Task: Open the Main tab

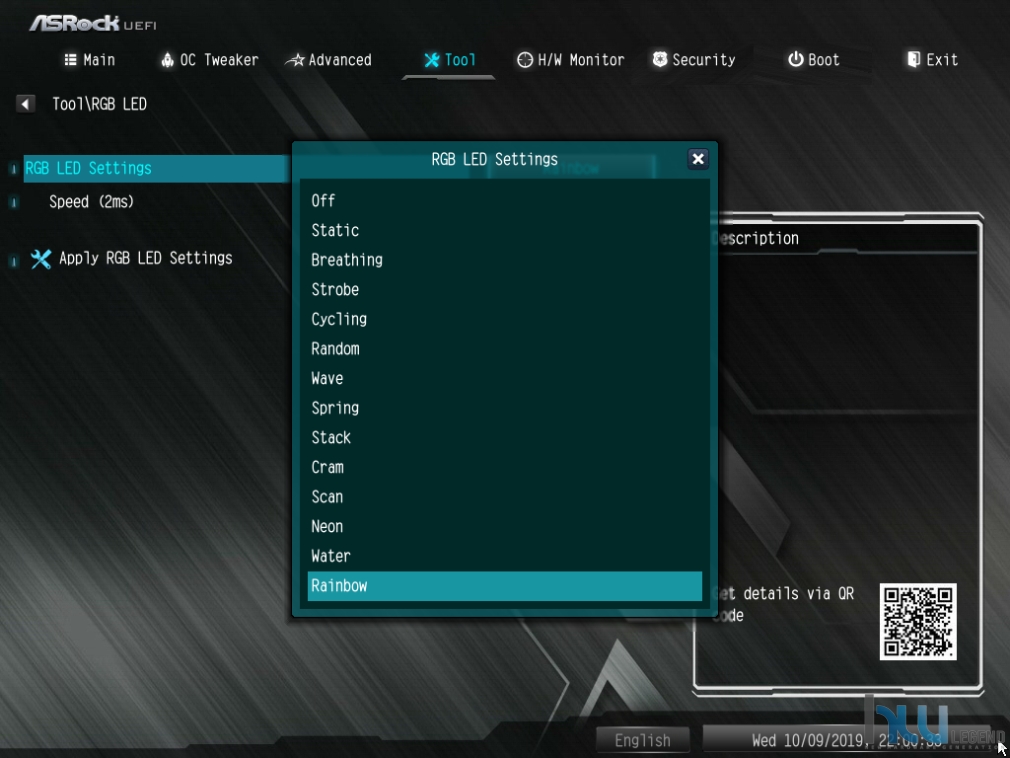Action: click(x=90, y=60)
